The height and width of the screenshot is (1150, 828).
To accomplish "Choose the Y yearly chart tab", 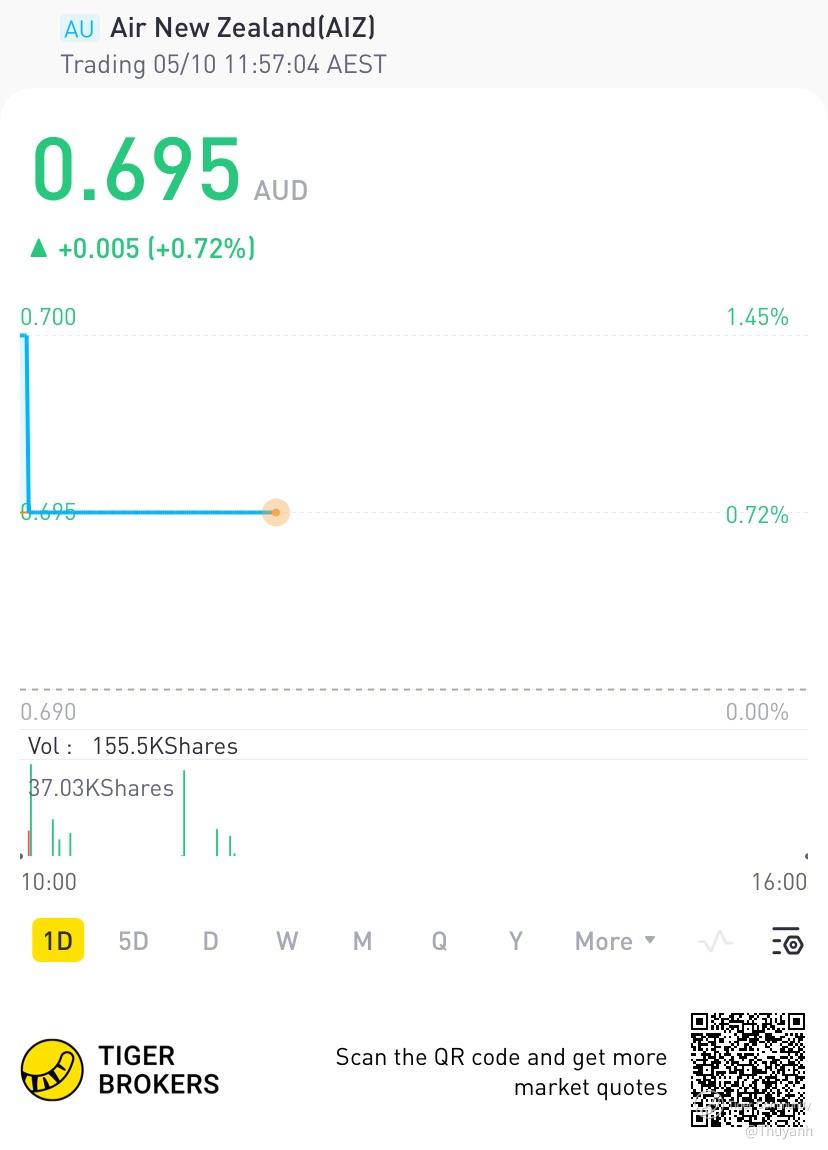I will 516,941.
